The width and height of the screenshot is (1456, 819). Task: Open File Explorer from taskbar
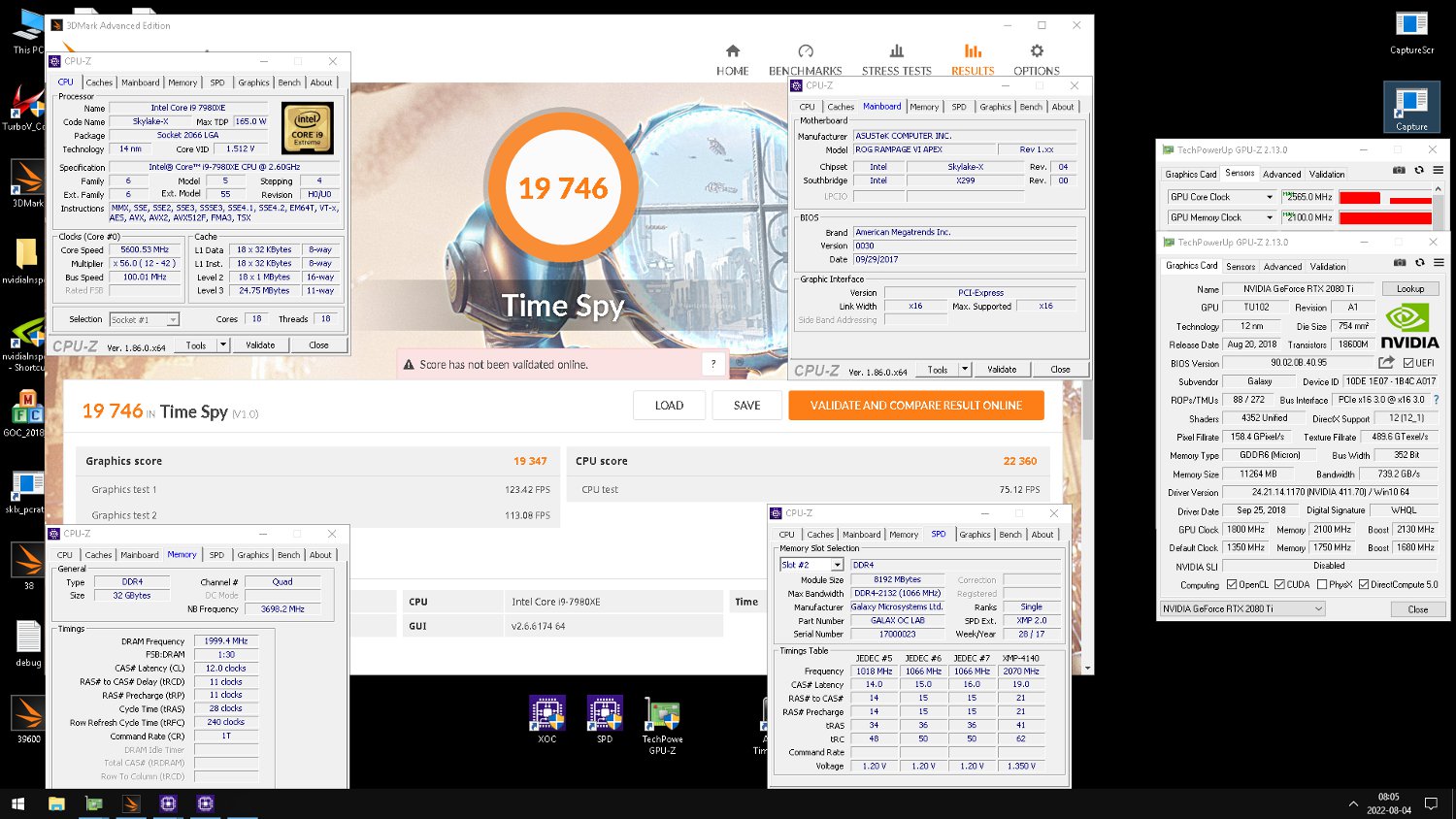(56, 803)
